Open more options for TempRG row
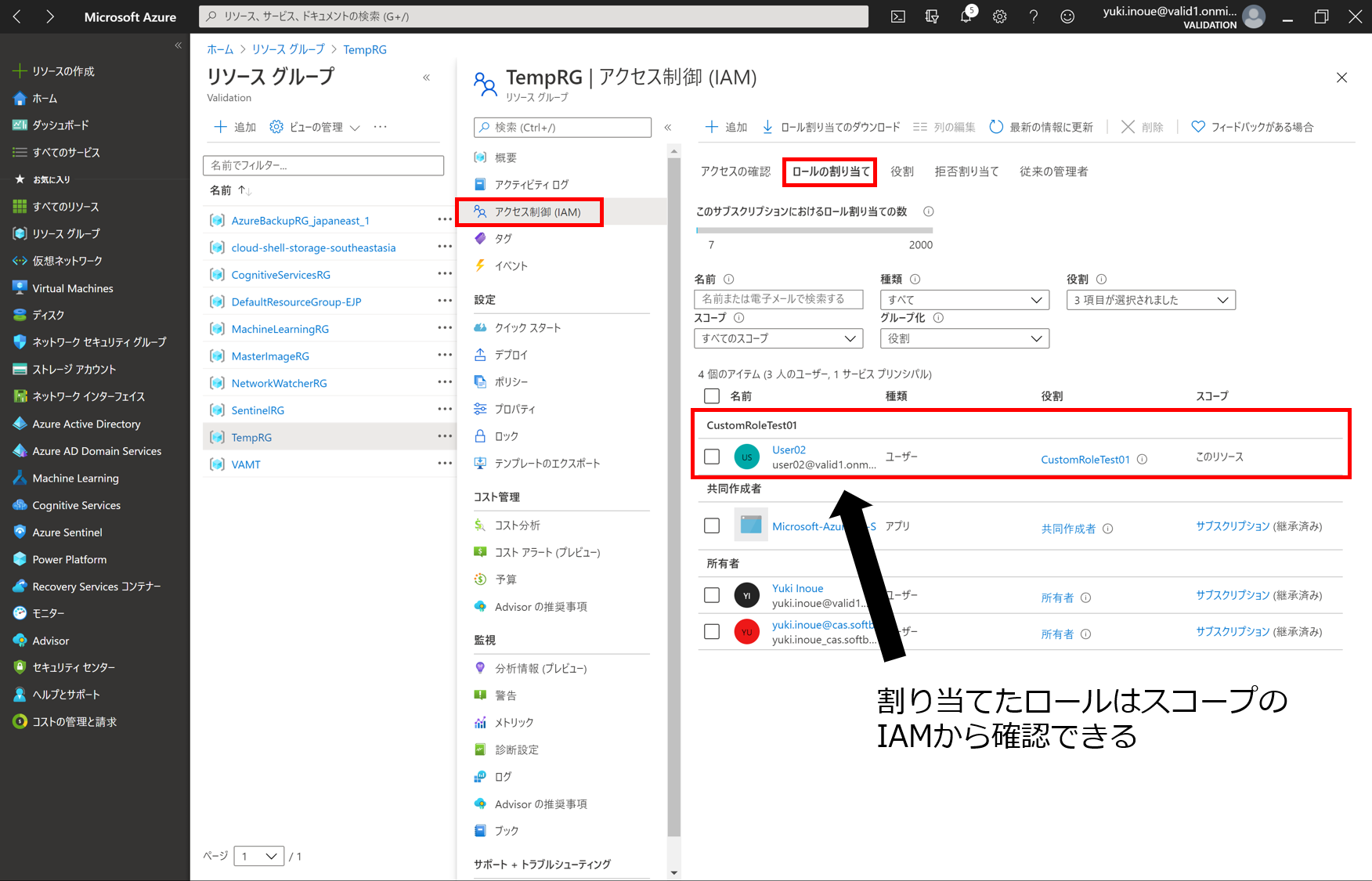1372x881 pixels. (445, 436)
